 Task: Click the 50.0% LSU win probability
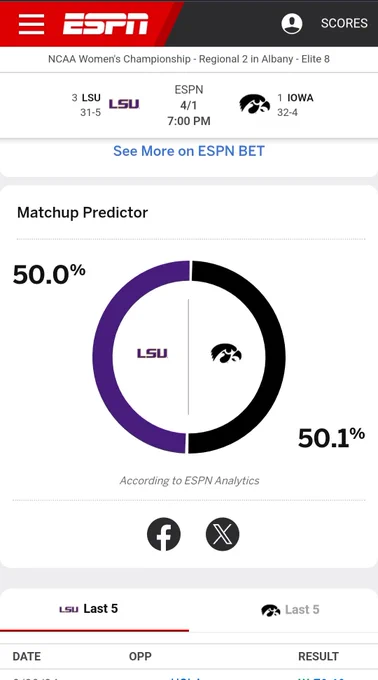pos(49,274)
